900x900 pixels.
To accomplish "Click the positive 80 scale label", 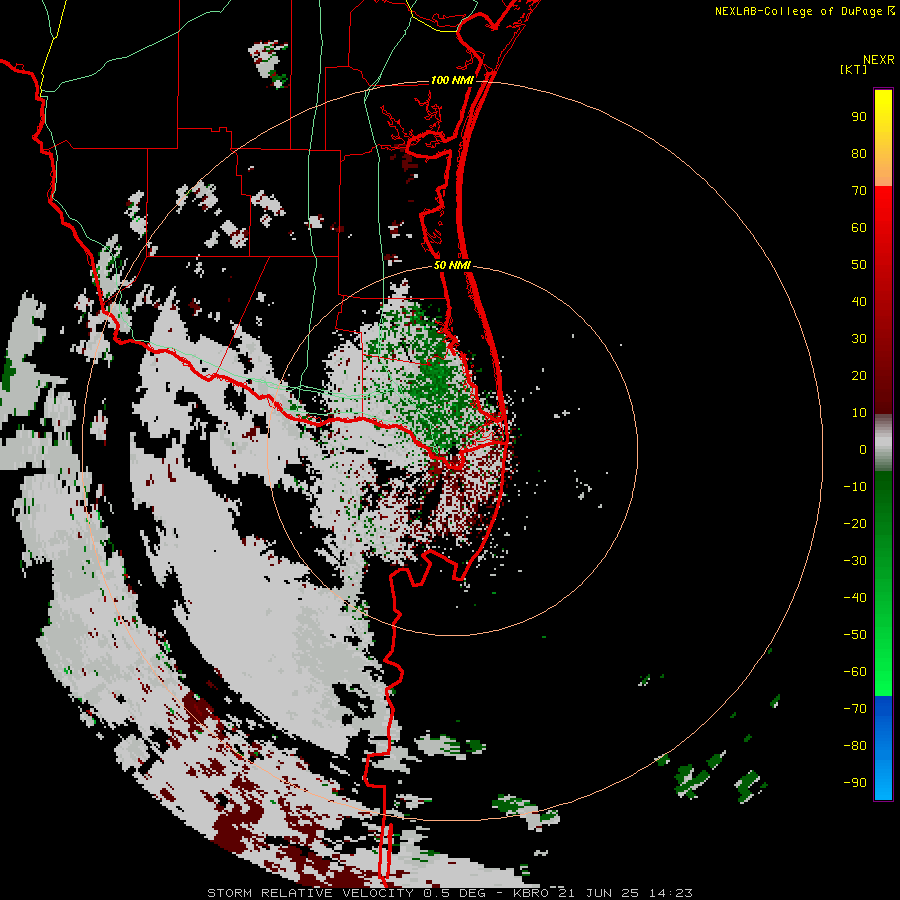I will point(859,153).
